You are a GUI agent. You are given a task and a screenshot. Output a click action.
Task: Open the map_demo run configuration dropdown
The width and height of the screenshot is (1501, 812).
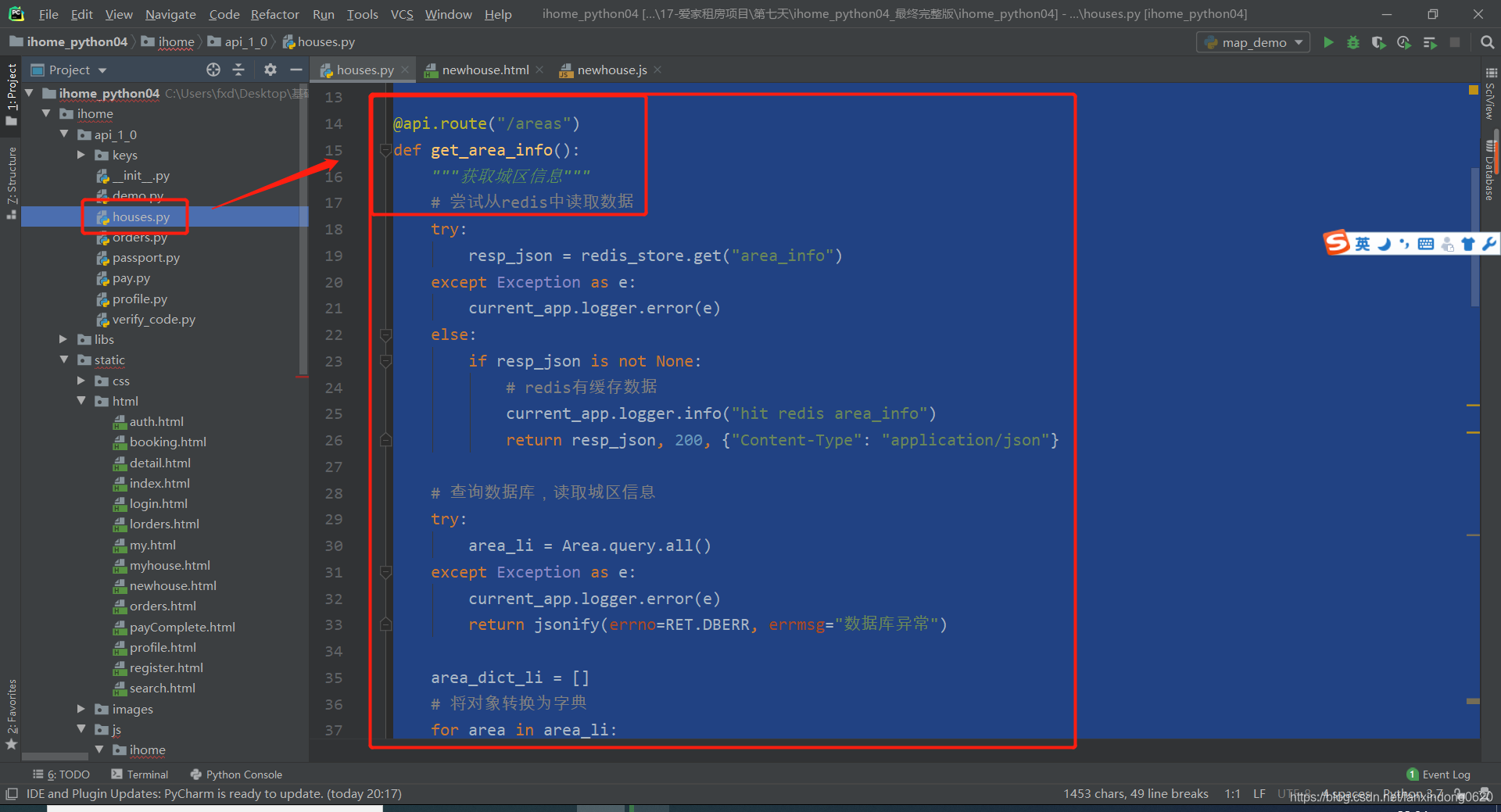pos(1253,42)
